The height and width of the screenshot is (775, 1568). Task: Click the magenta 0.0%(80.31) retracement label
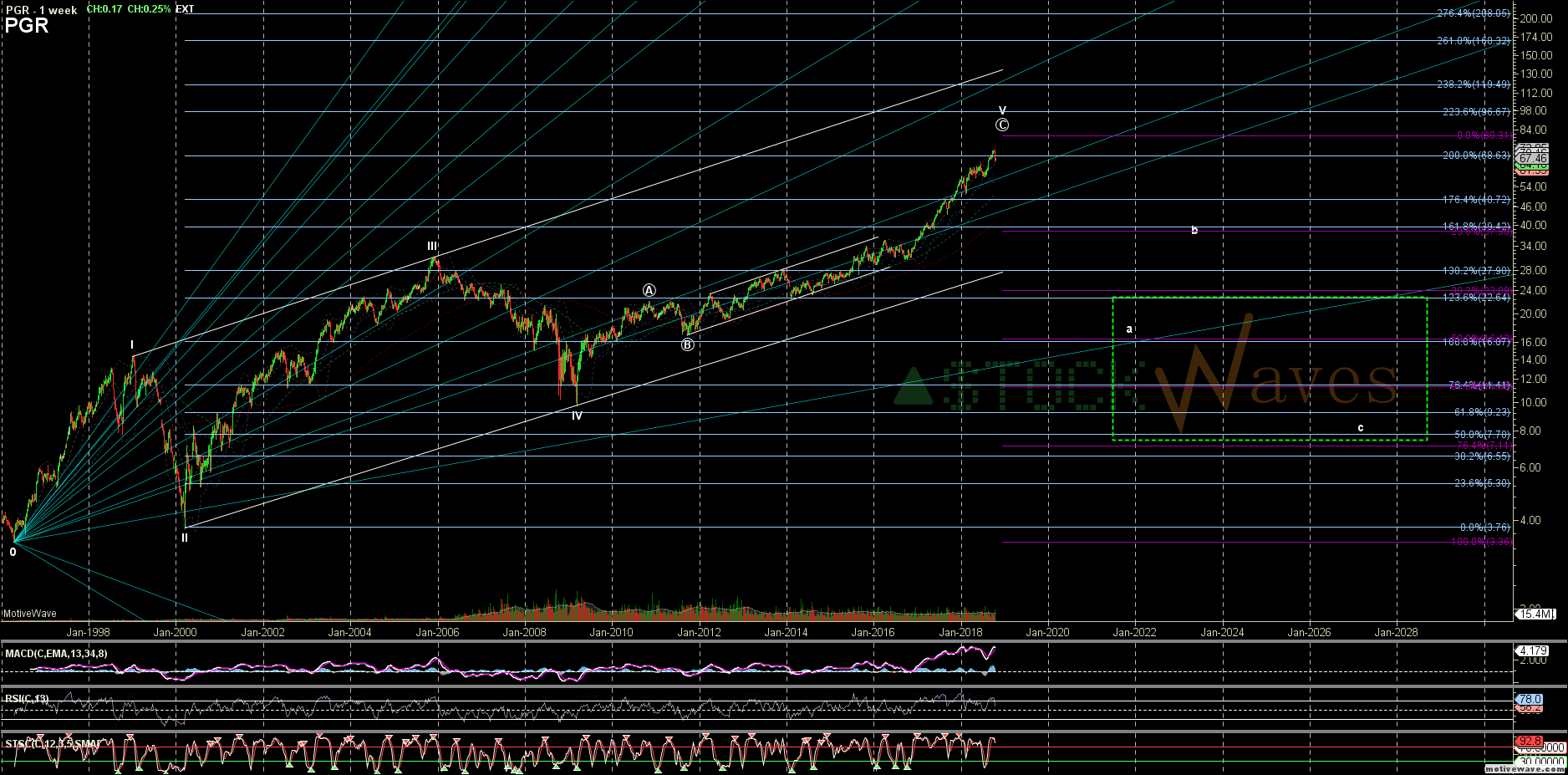[x=1484, y=135]
